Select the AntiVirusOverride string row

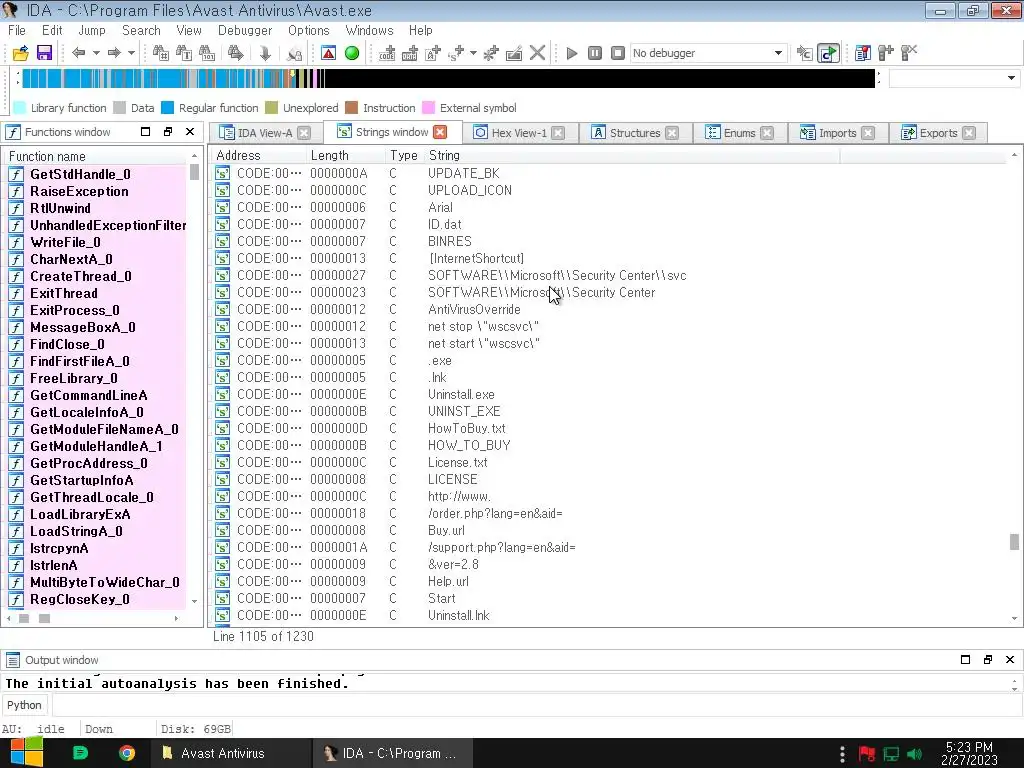(609, 310)
